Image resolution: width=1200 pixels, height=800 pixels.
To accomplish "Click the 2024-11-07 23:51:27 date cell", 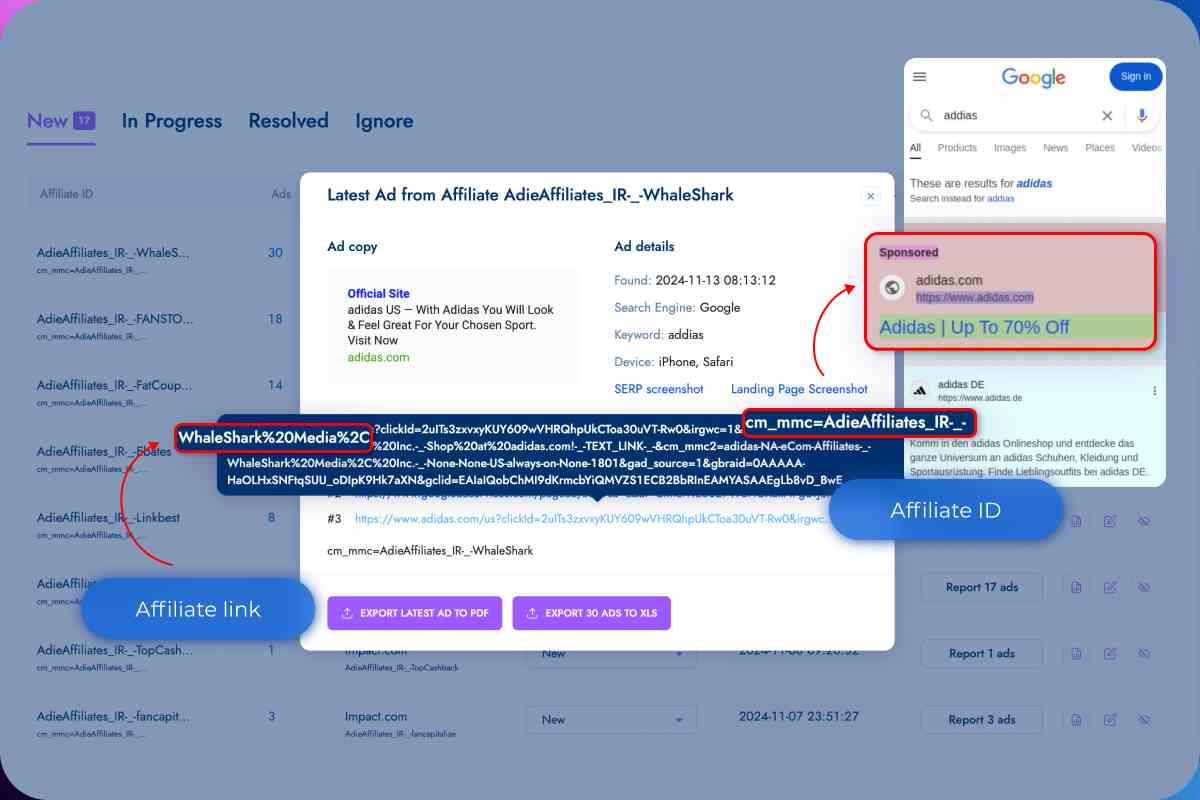I will [799, 717].
